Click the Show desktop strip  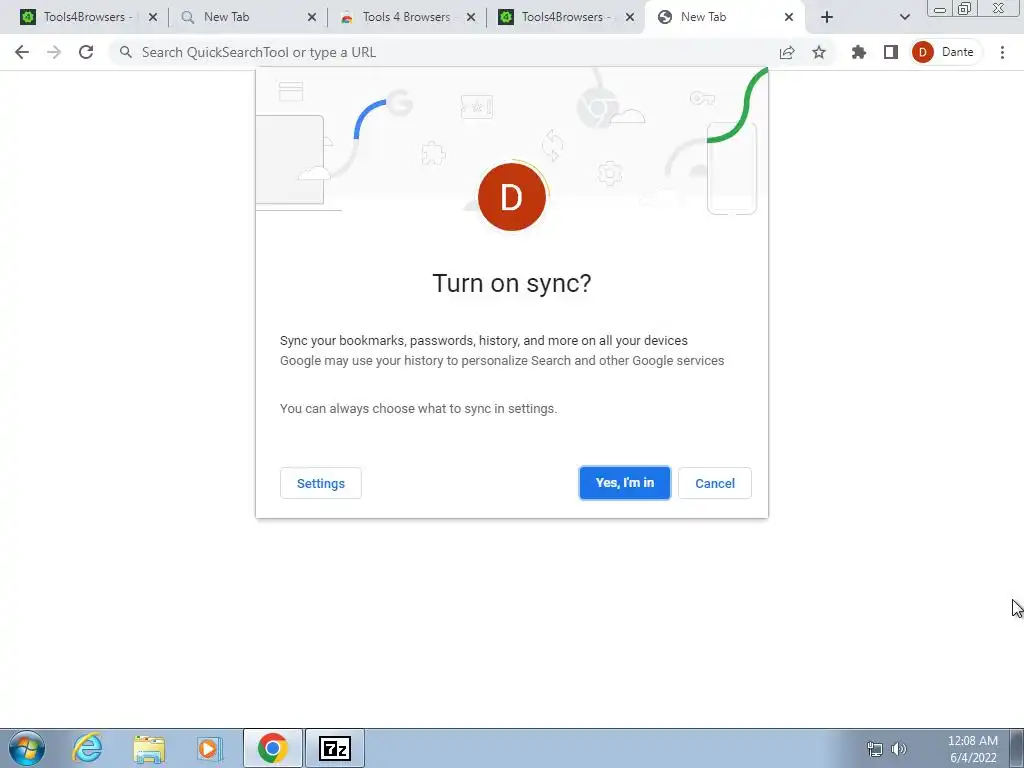tap(1017, 748)
